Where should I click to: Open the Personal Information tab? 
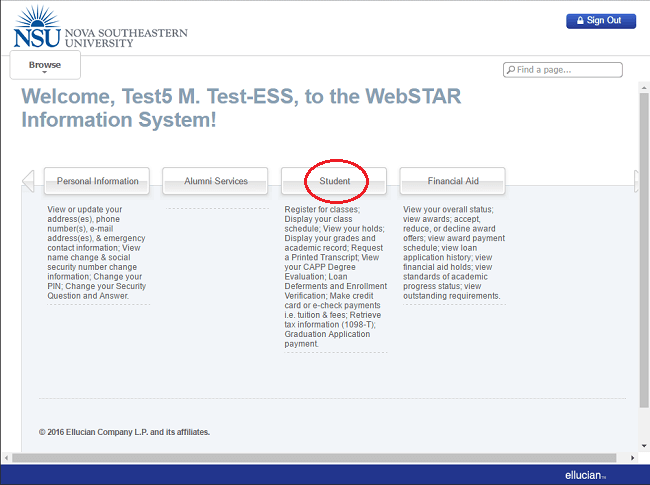pos(97,181)
